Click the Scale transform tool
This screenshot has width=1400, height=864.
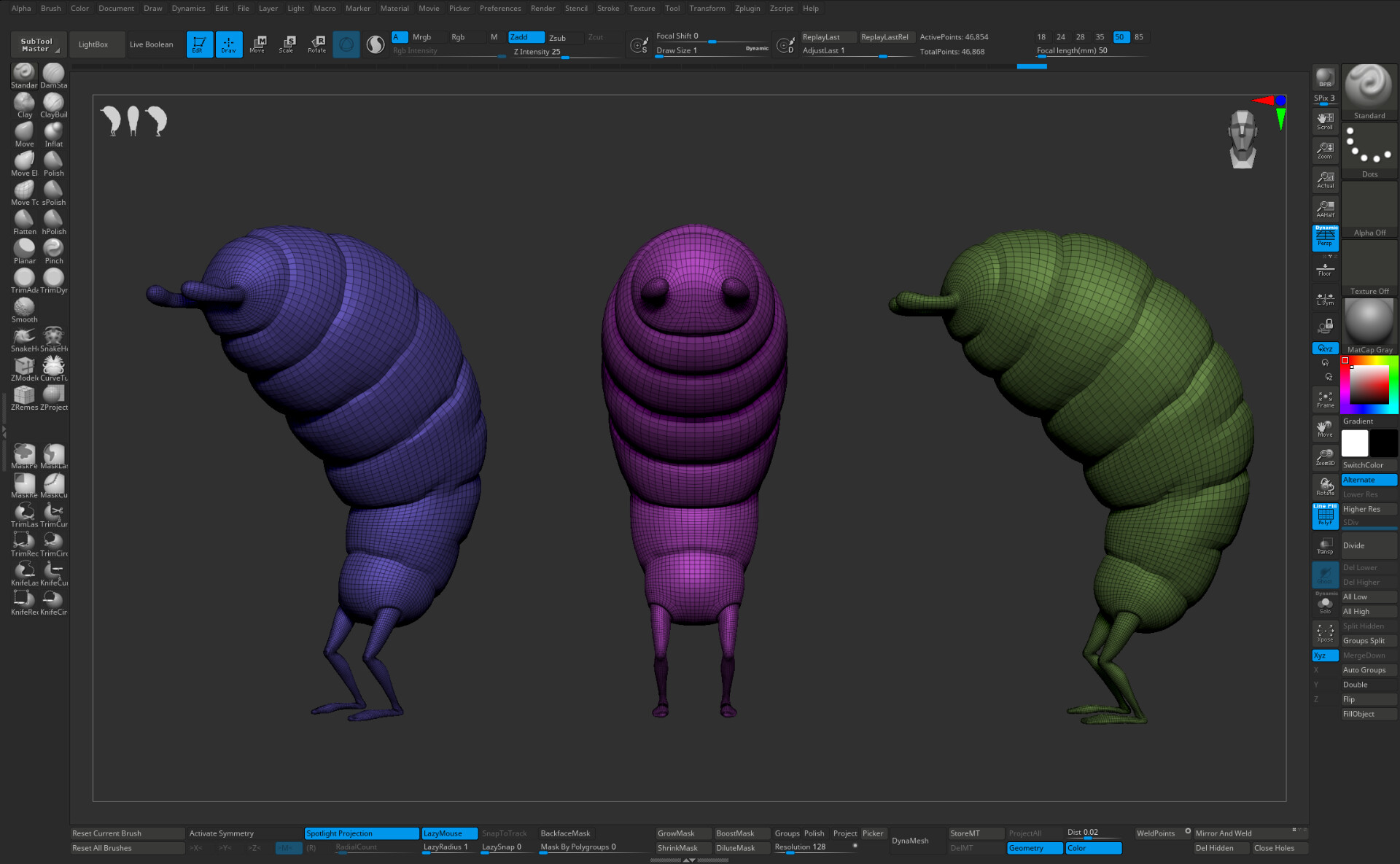(x=287, y=44)
